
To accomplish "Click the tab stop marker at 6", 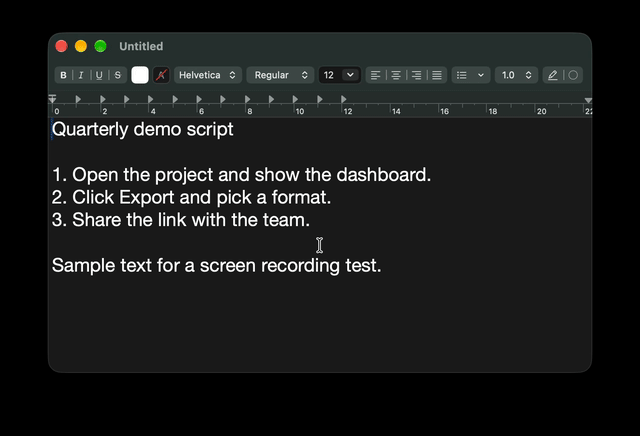I will (199, 99).
